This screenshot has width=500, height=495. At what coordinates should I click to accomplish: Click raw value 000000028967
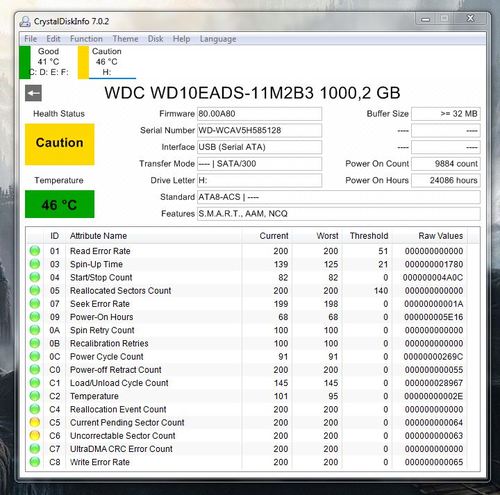434,383
